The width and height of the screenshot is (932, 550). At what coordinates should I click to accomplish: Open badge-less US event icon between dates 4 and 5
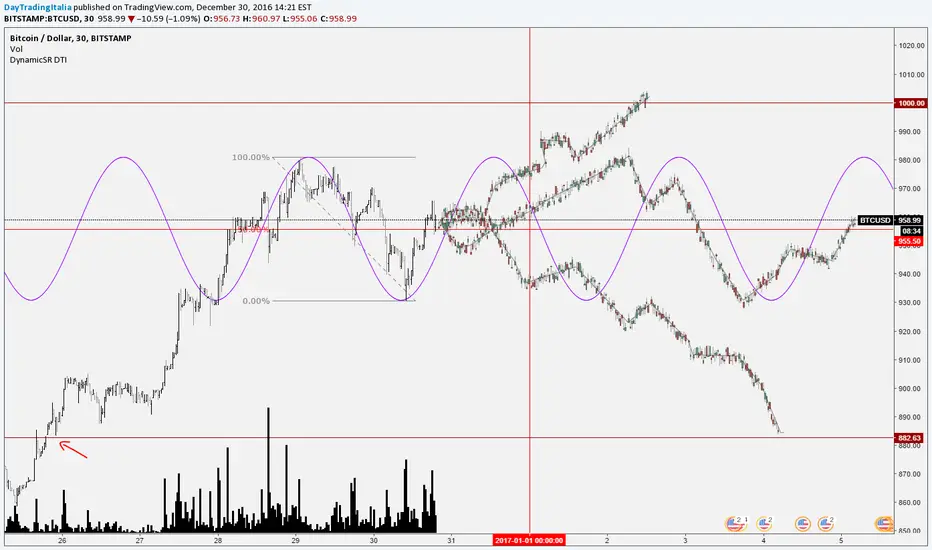coord(802,524)
